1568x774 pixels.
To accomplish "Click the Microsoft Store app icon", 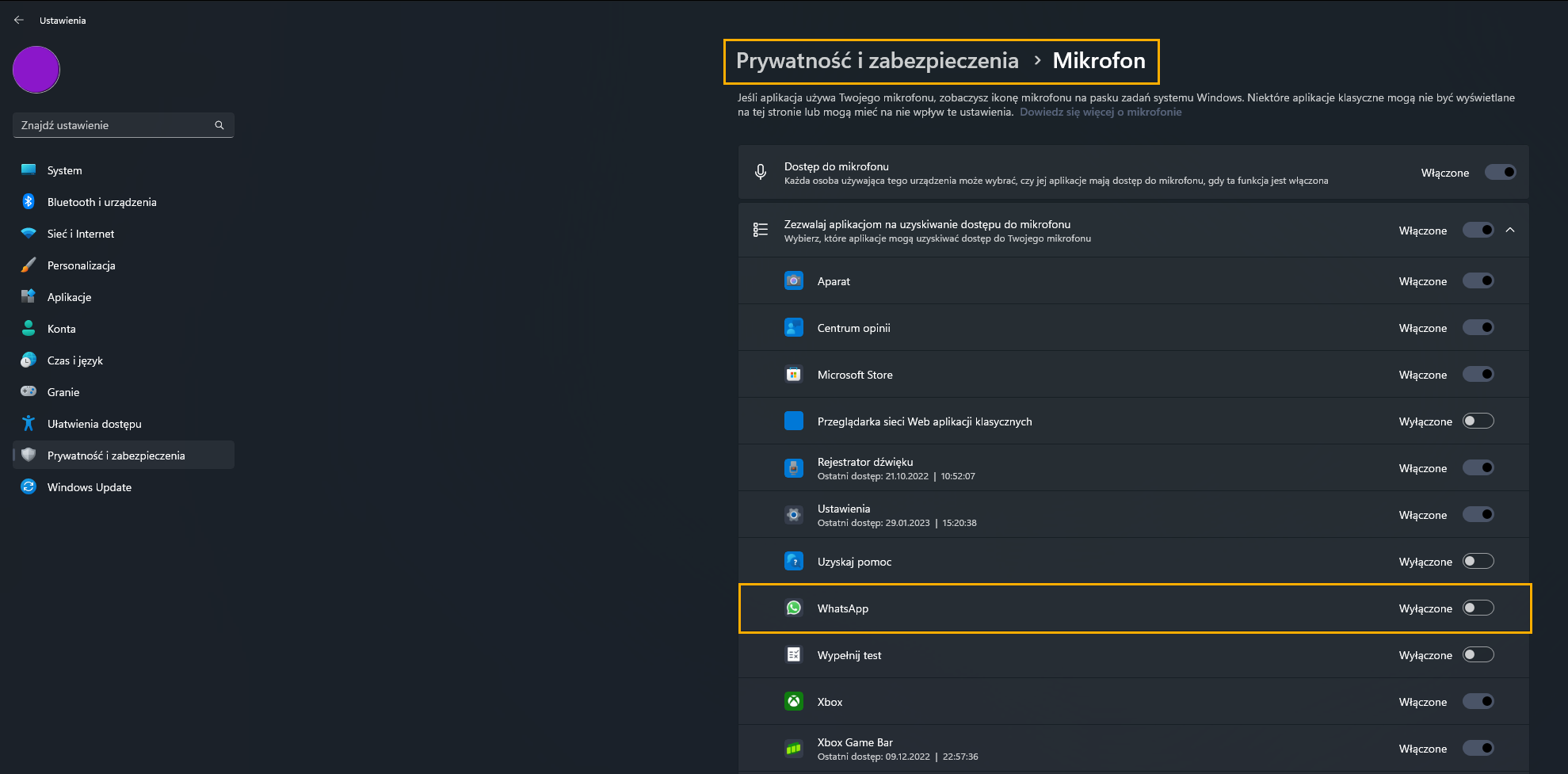I will click(794, 374).
